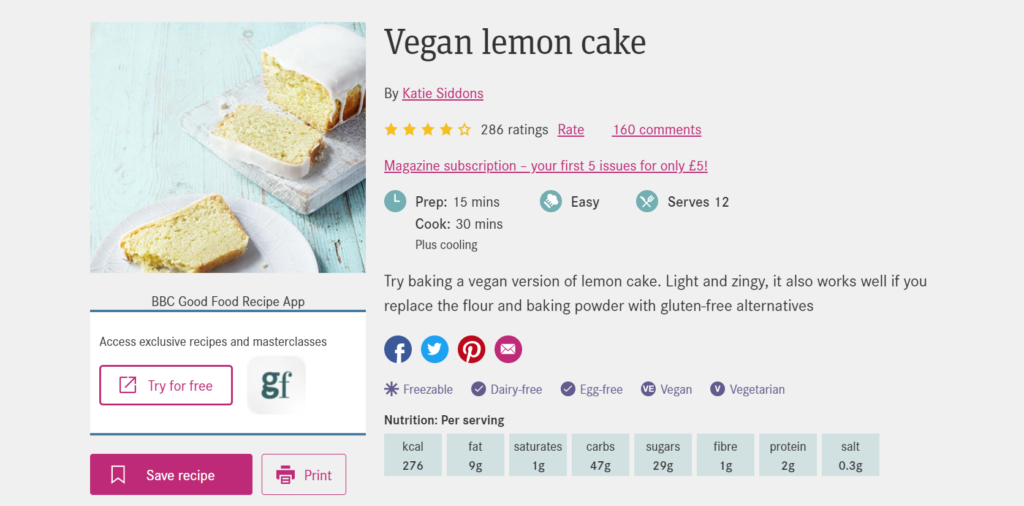Share recipe by email icon
The height and width of the screenshot is (506, 1024).
tap(508, 350)
